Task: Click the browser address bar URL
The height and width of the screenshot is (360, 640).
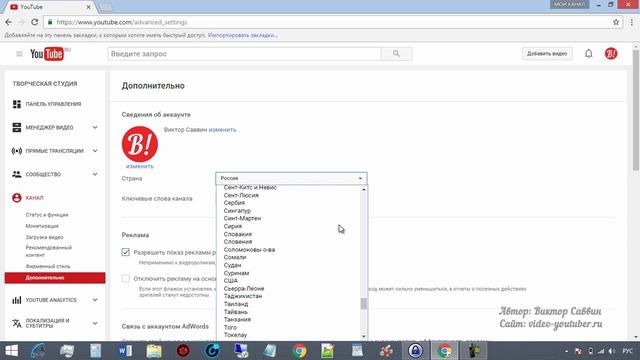Action: point(122,22)
